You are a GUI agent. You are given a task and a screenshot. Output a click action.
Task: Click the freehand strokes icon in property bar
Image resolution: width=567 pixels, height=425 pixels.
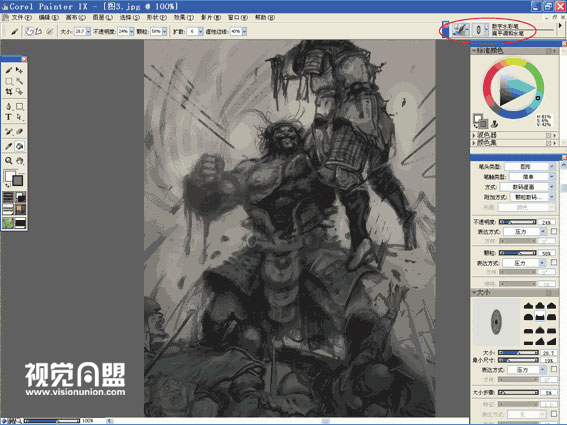[x=29, y=32]
